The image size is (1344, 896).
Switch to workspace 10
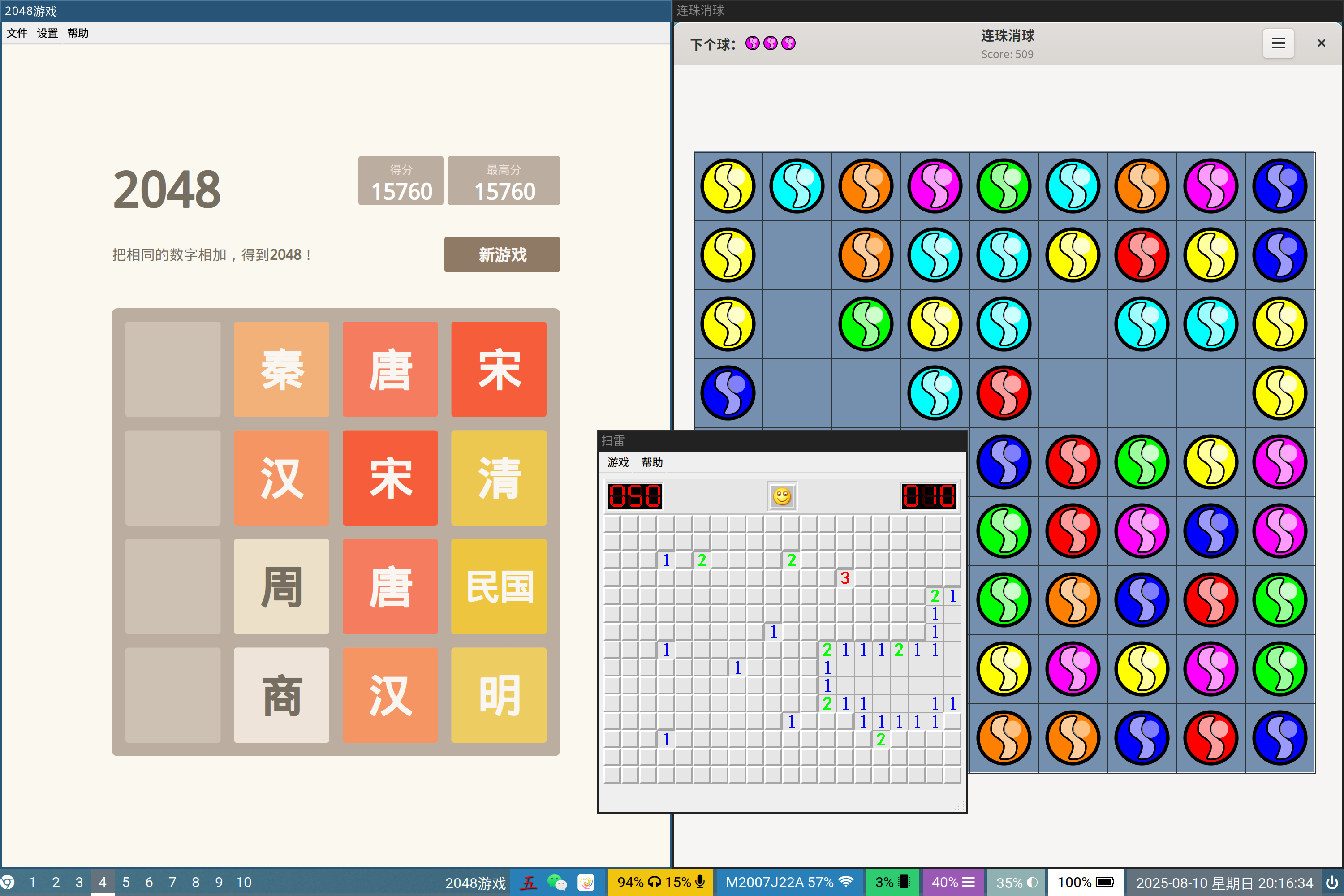[244, 882]
